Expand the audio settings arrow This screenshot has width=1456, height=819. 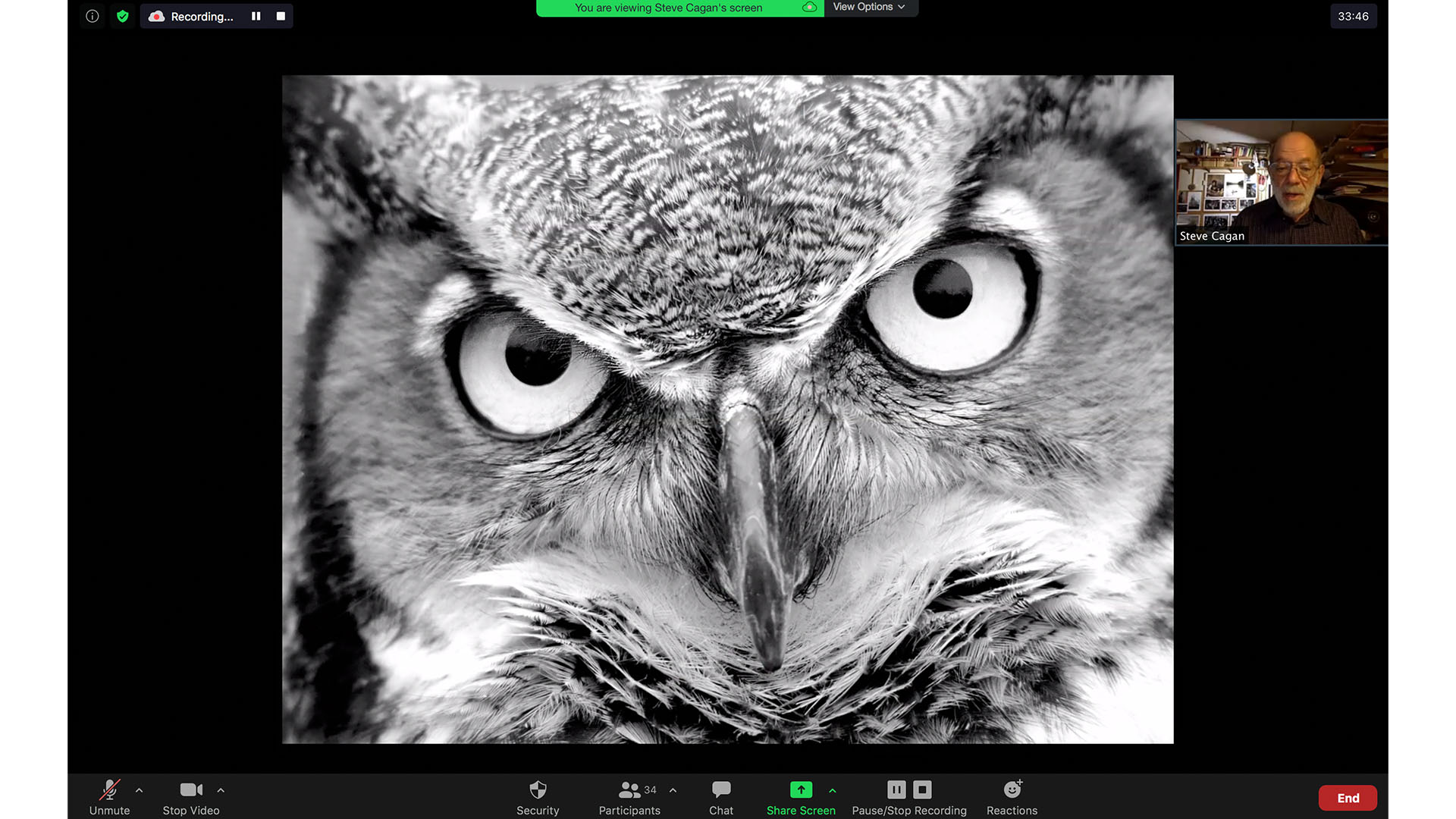coord(139,790)
